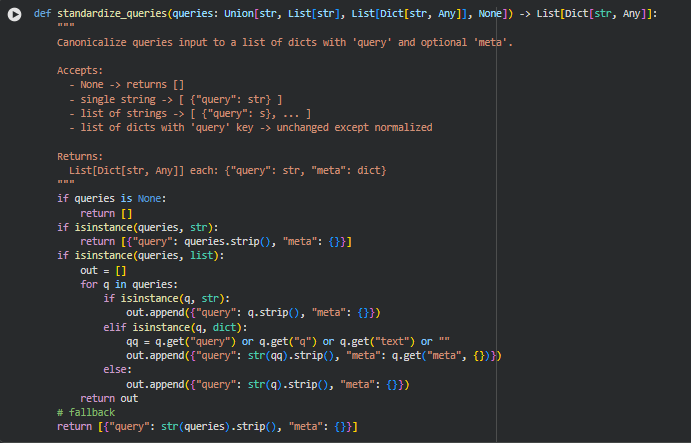
Task: Click the 'out = []' assignment line
Action: pos(103,270)
